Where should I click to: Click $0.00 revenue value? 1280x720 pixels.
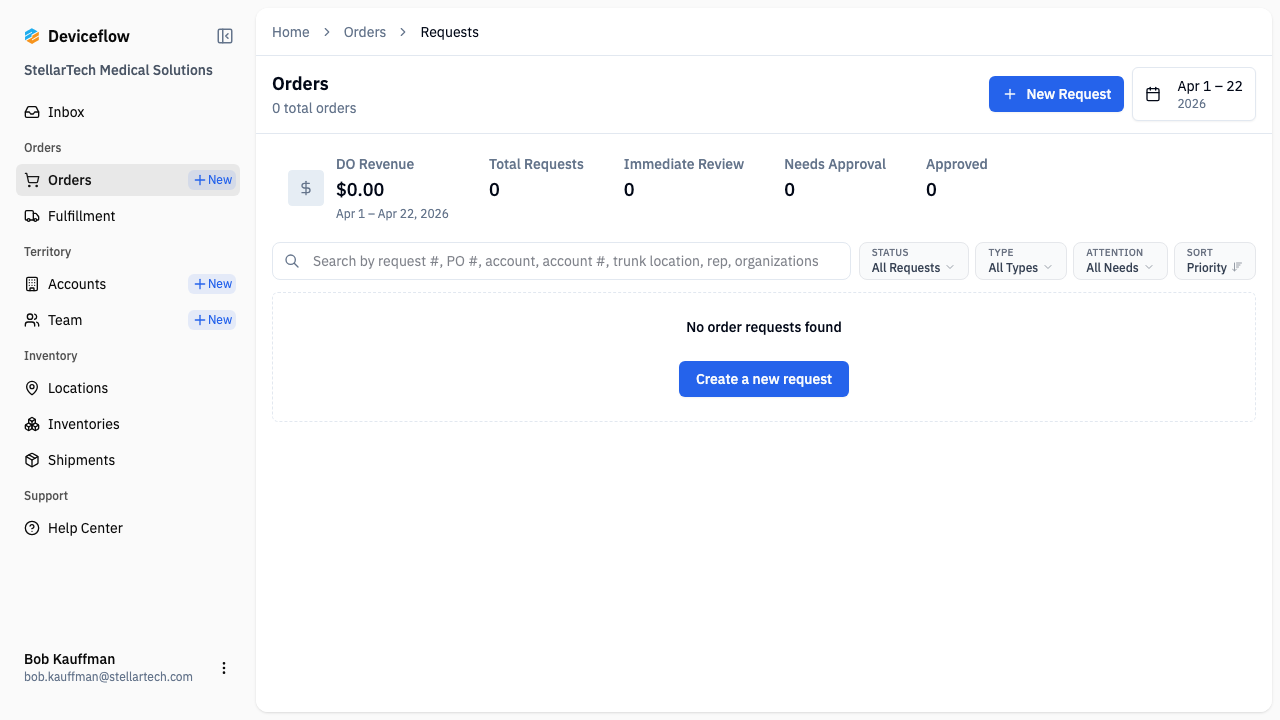(x=360, y=189)
